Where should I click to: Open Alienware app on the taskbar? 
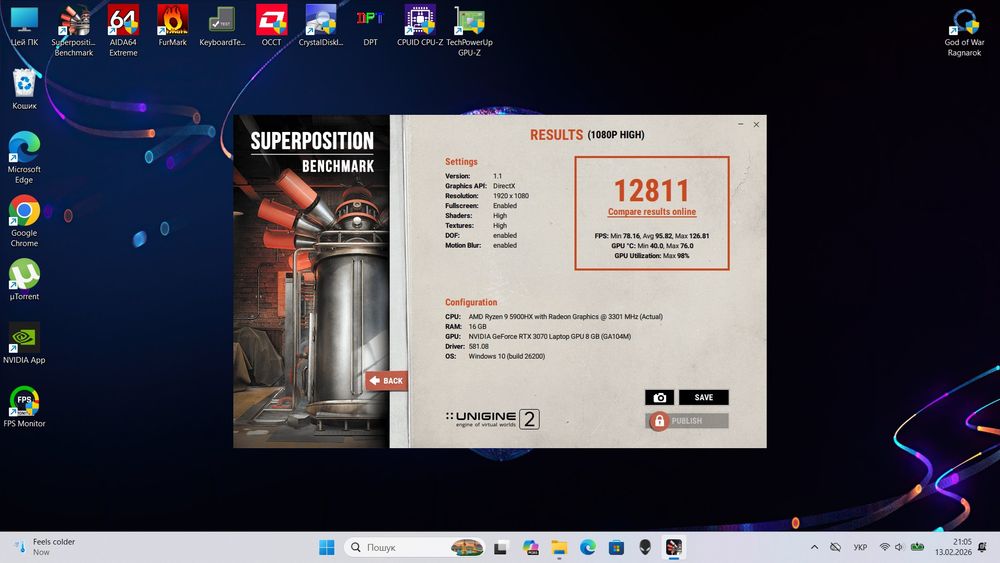tap(645, 547)
